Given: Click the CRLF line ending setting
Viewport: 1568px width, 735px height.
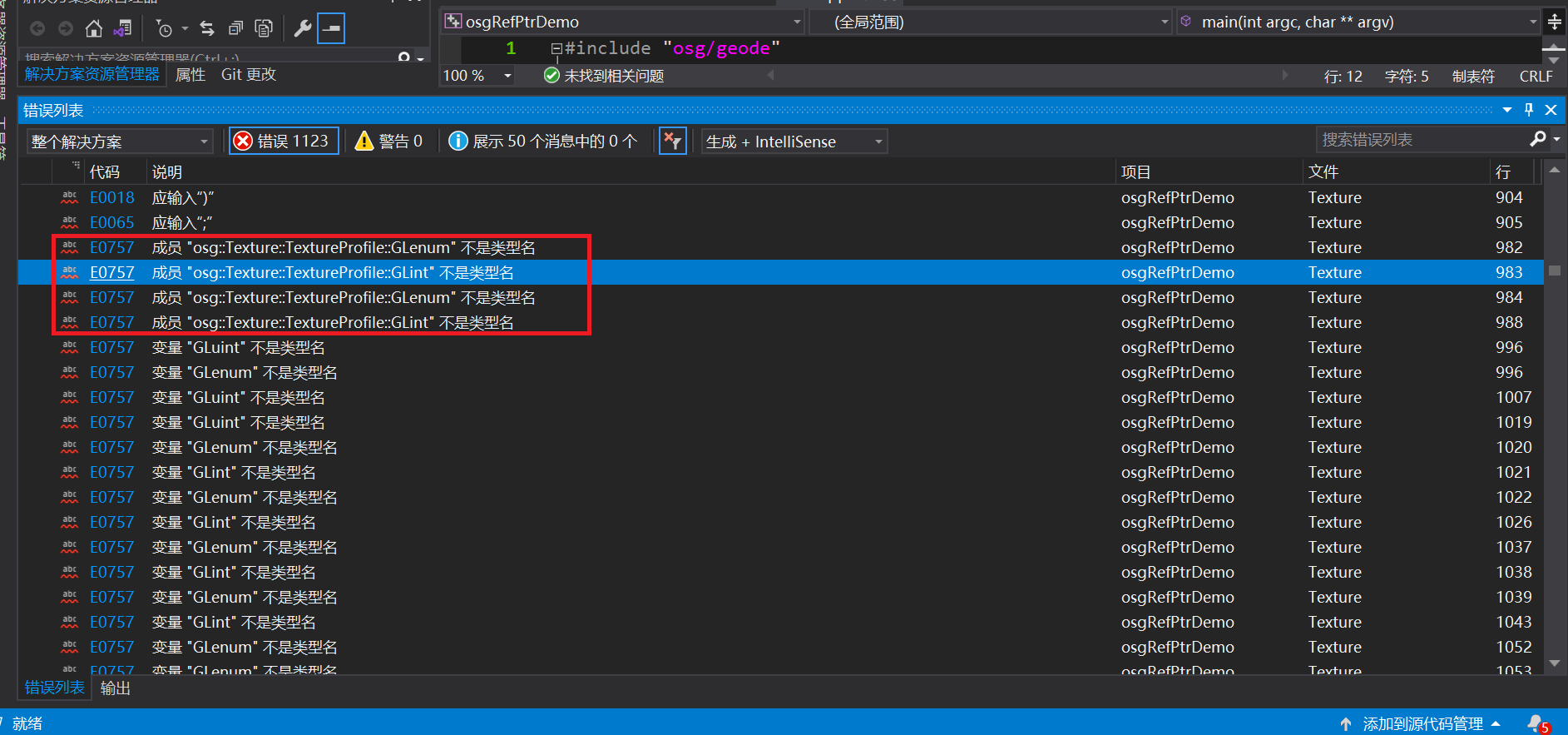Looking at the screenshot, I should (x=1536, y=77).
